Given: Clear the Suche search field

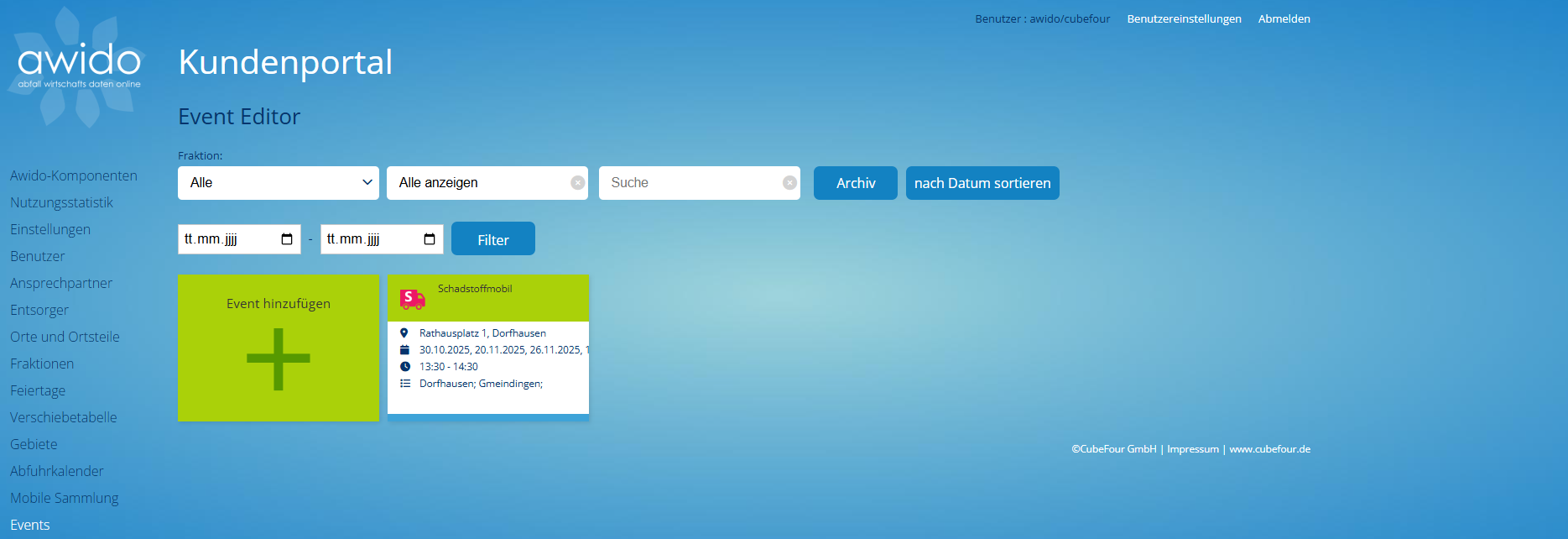Looking at the screenshot, I should (789, 183).
